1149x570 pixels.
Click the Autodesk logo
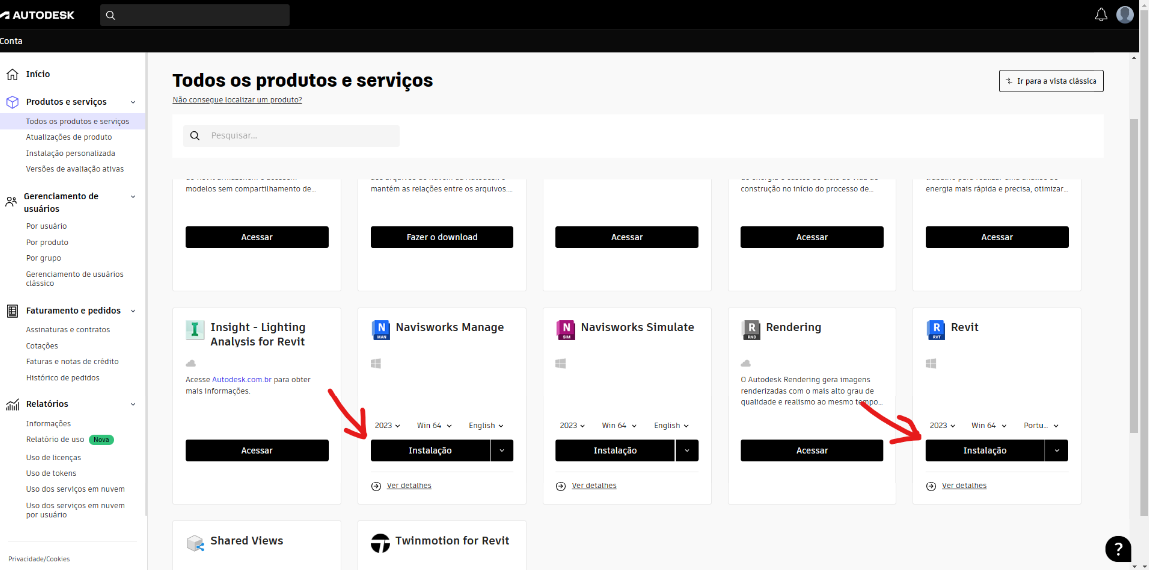38,15
